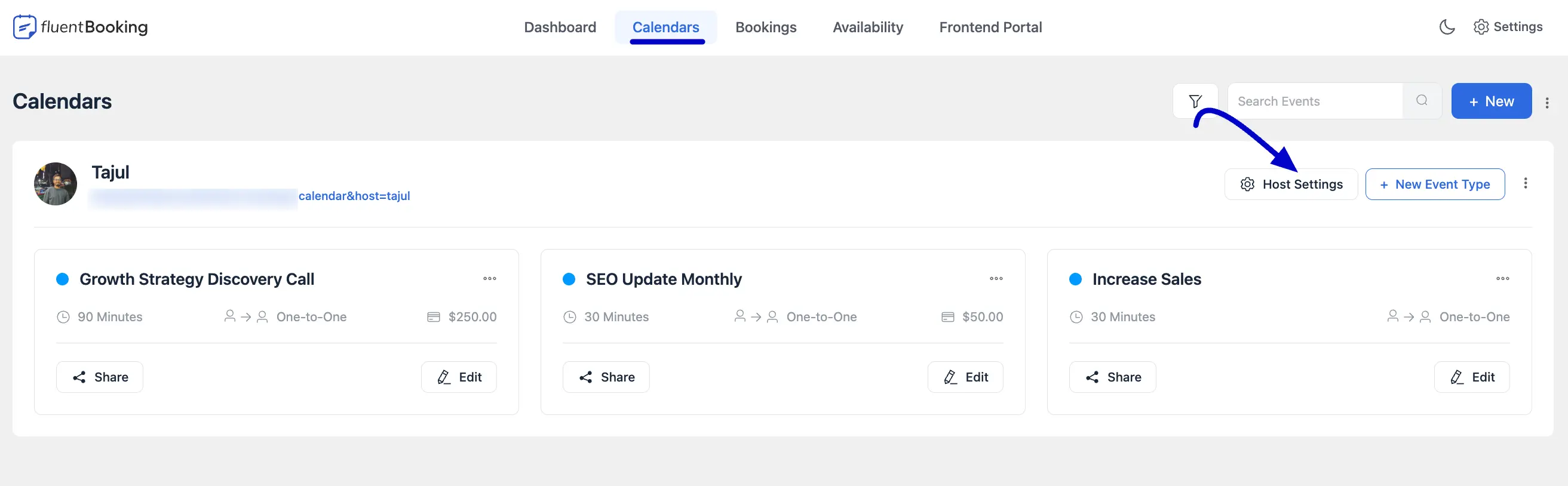Click Increase Sales one-to-one people icon

pos(1409,317)
